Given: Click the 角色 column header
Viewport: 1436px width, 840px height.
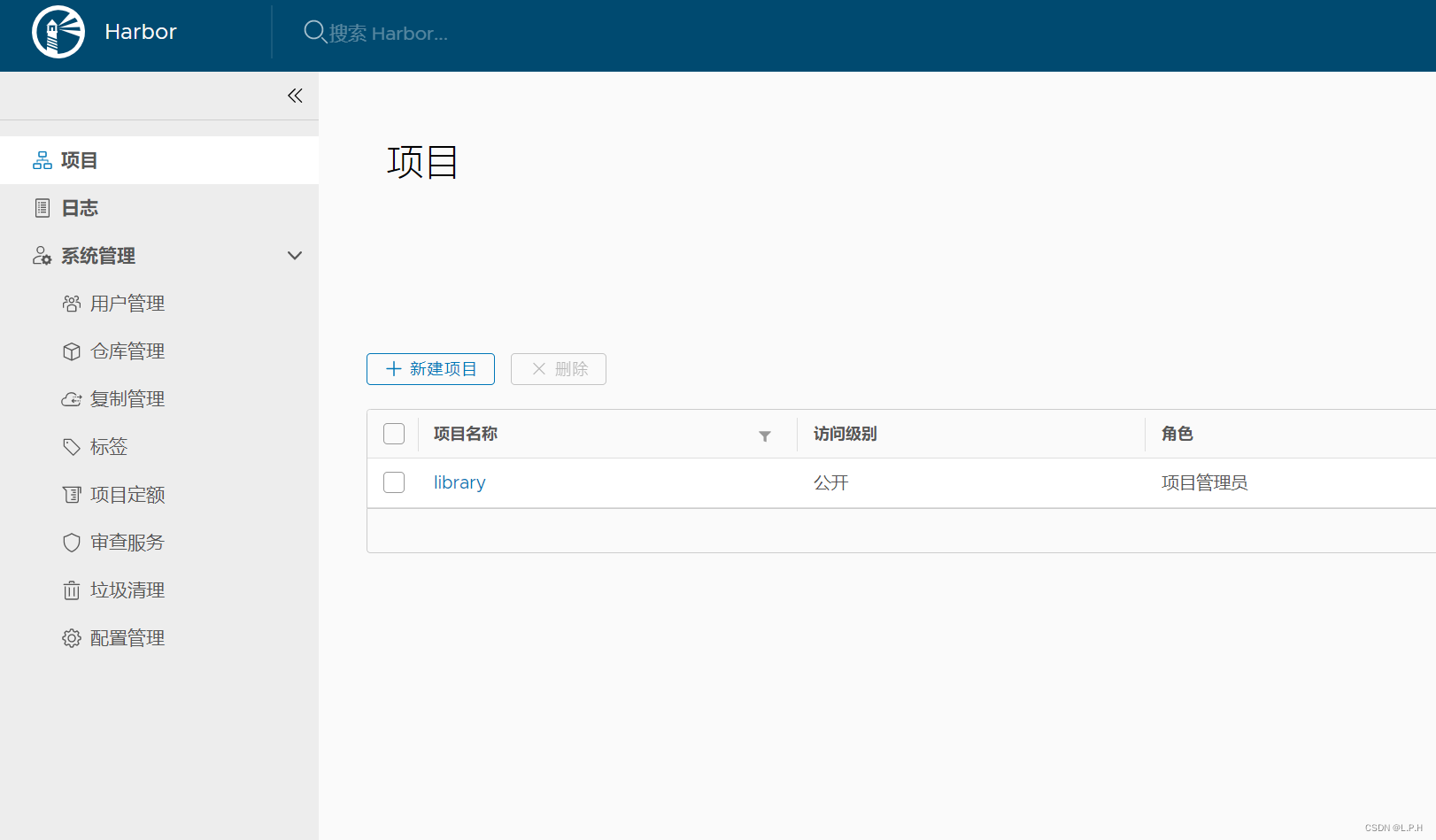Looking at the screenshot, I should pos(1177,434).
